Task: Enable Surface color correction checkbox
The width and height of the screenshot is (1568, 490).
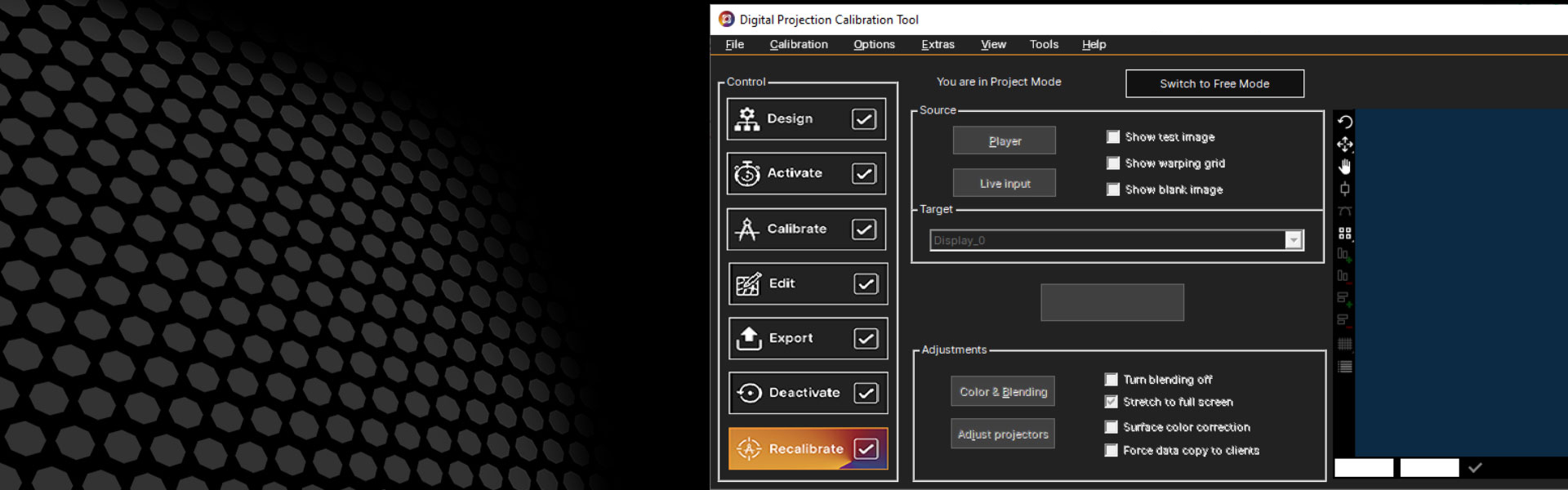Action: [x=1111, y=427]
